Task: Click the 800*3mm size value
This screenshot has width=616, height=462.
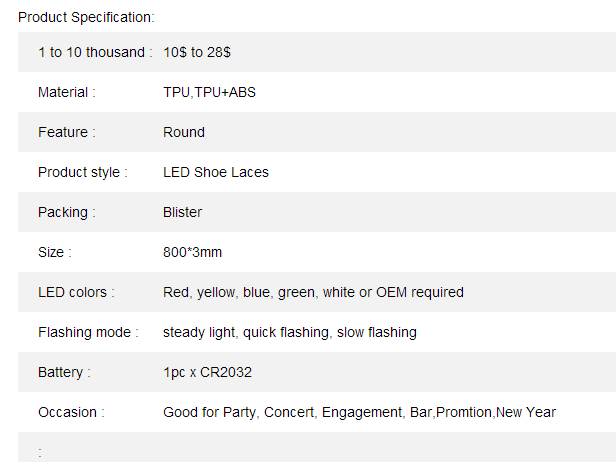Action: (192, 252)
